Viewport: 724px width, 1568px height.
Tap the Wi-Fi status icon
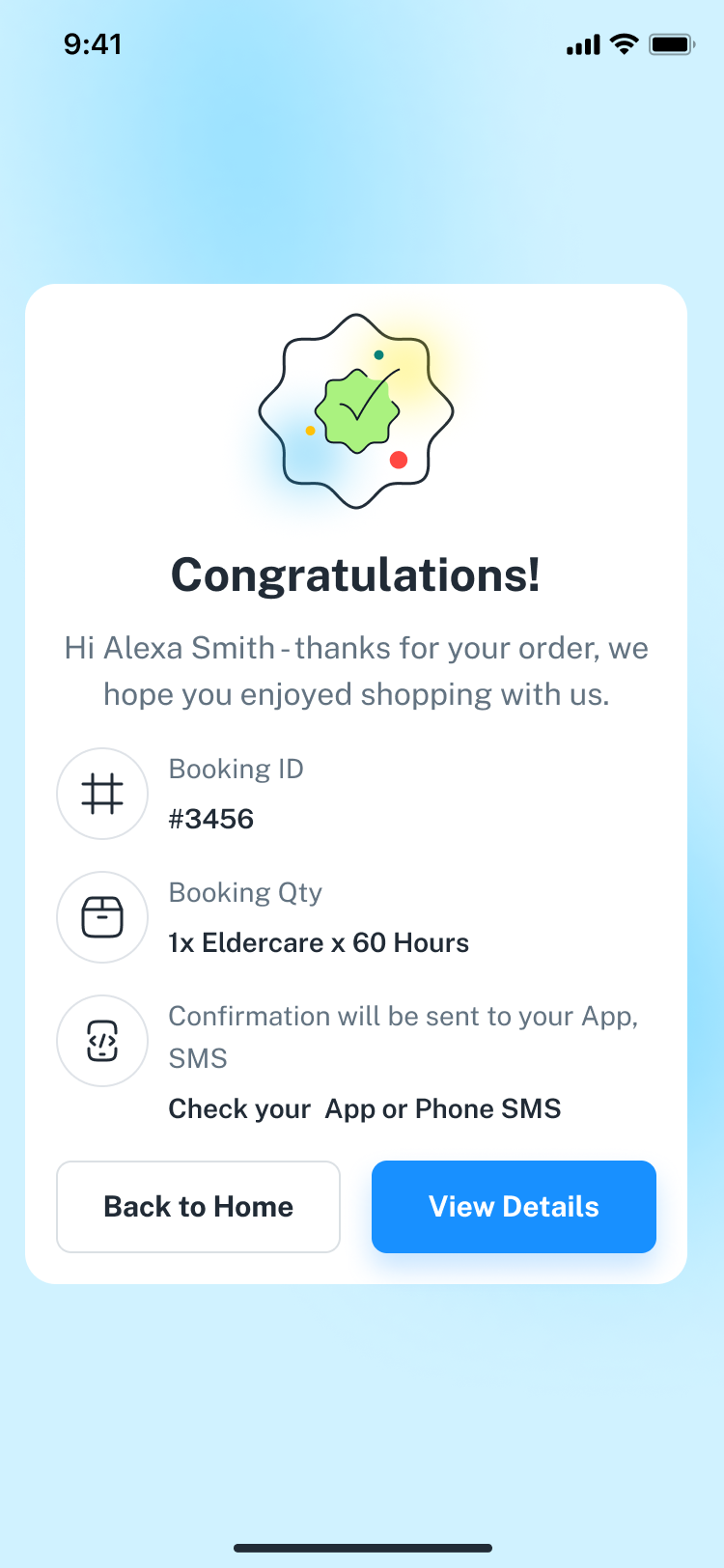(626, 44)
